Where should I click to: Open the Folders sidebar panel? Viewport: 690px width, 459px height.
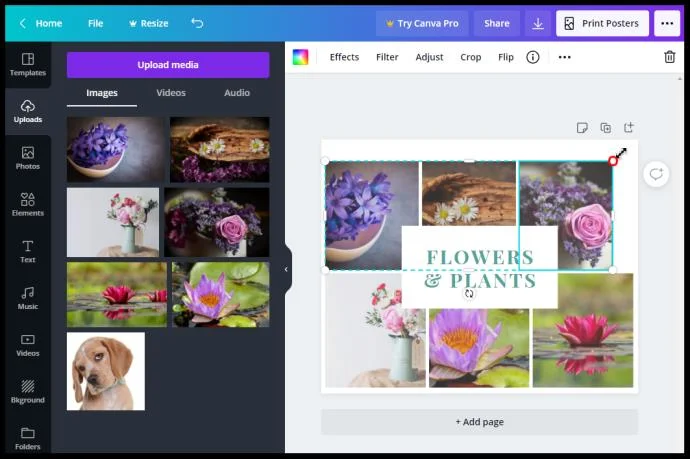[28, 438]
